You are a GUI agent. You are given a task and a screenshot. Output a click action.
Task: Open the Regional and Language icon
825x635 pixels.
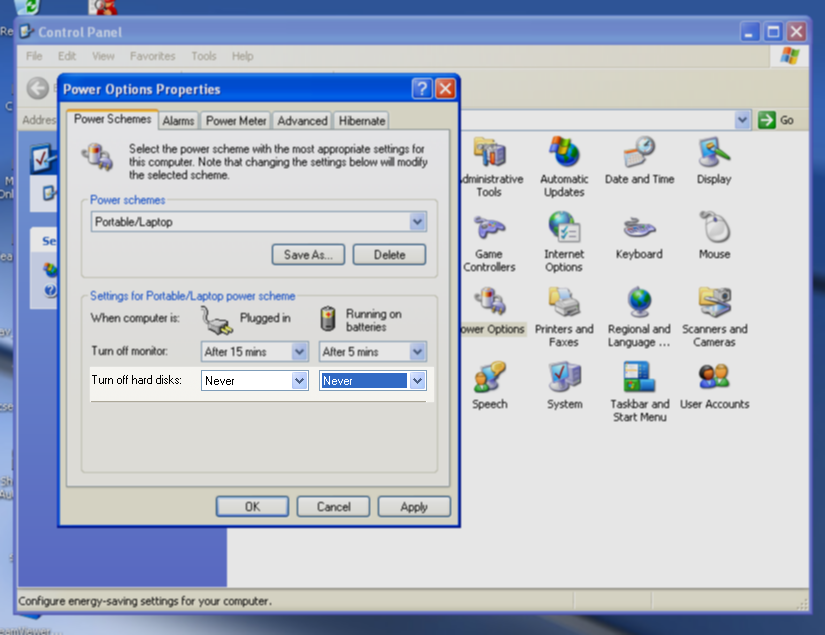(x=639, y=317)
